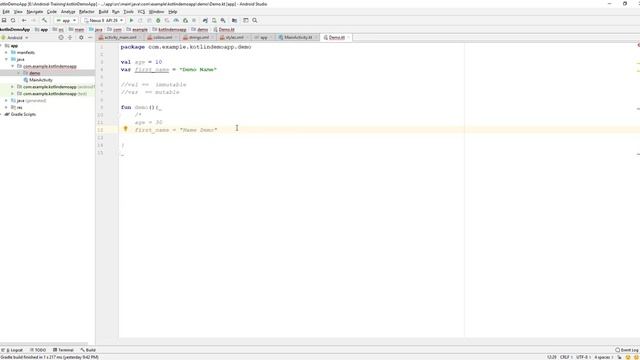
Task: Hide the Project panel with minus icon
Action: click(90, 38)
